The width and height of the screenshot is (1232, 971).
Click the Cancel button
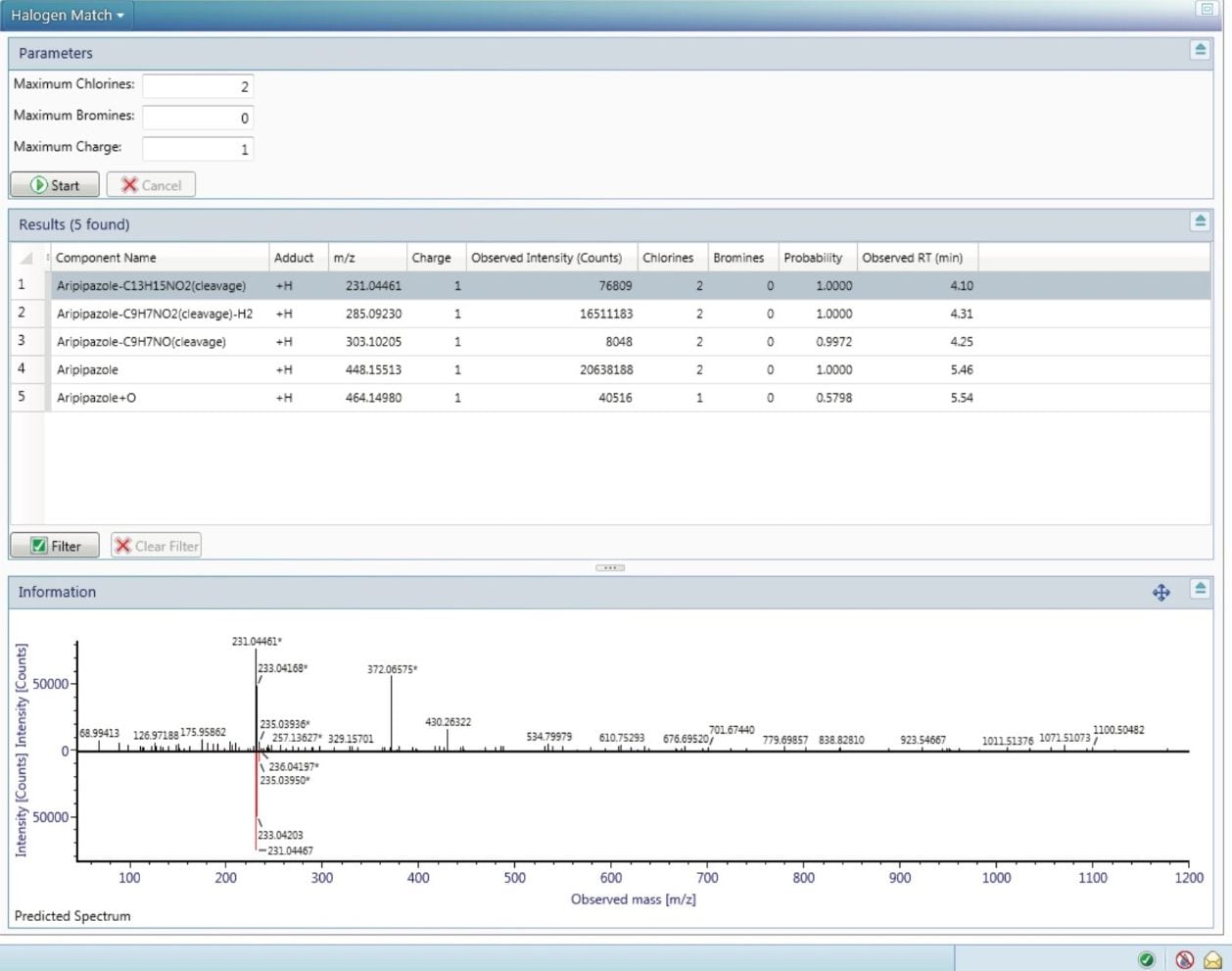click(x=151, y=185)
